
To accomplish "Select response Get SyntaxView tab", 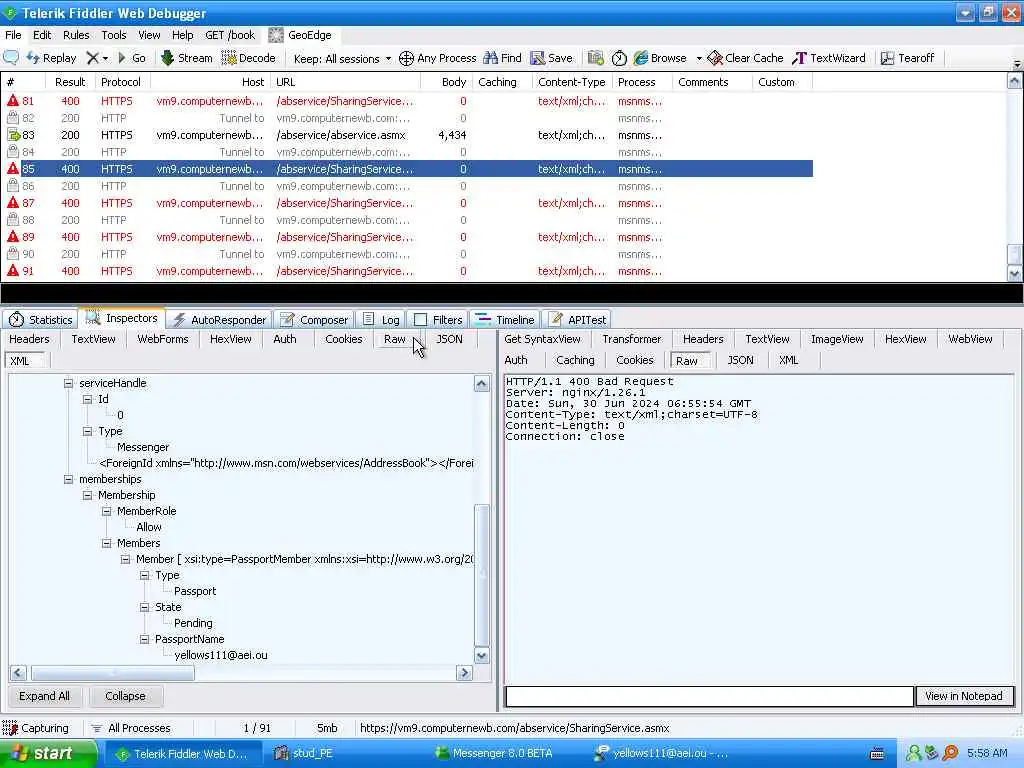I will point(542,339).
